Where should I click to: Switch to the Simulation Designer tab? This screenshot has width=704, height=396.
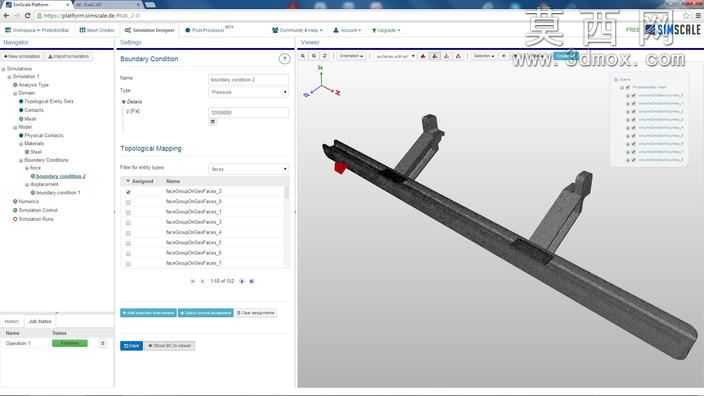(x=150, y=30)
